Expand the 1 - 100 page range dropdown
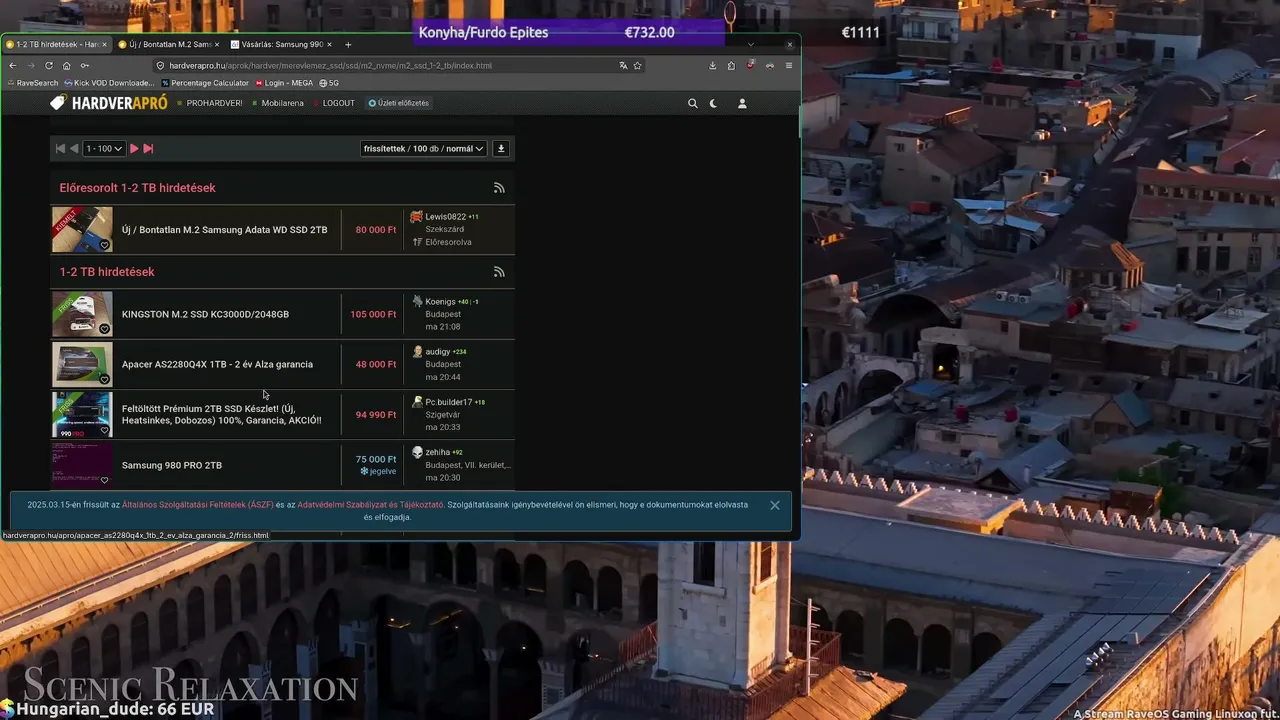Screen dimensions: 1280x720 click(x=104, y=148)
